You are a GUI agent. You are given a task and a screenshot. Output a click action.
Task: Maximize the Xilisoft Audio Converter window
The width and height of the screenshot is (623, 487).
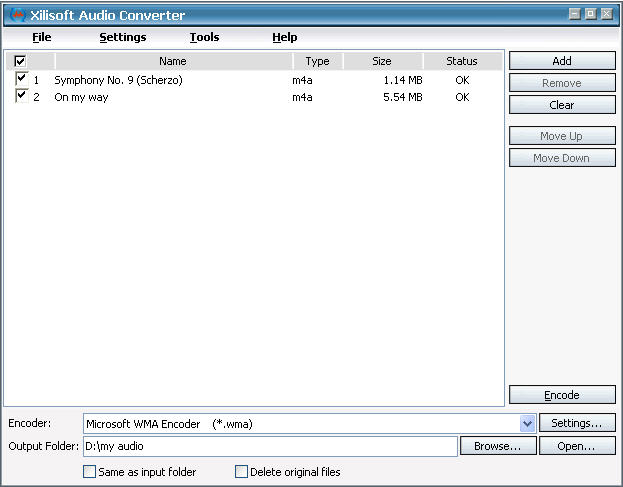click(x=591, y=14)
